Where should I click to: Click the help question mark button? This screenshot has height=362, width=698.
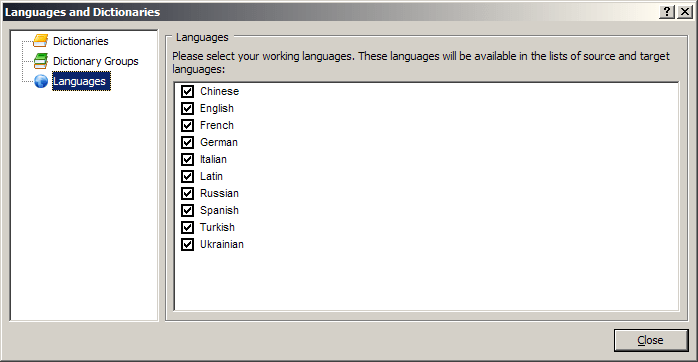point(667,12)
